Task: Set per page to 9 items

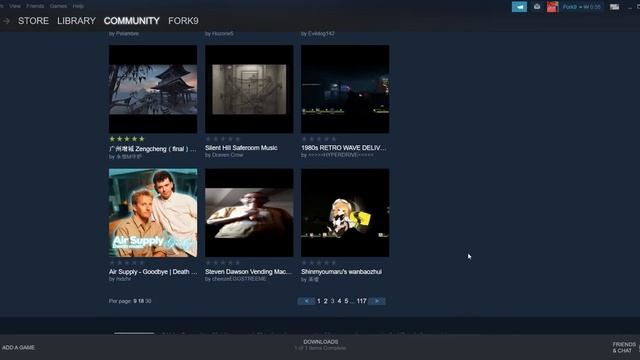Action: tap(135, 301)
